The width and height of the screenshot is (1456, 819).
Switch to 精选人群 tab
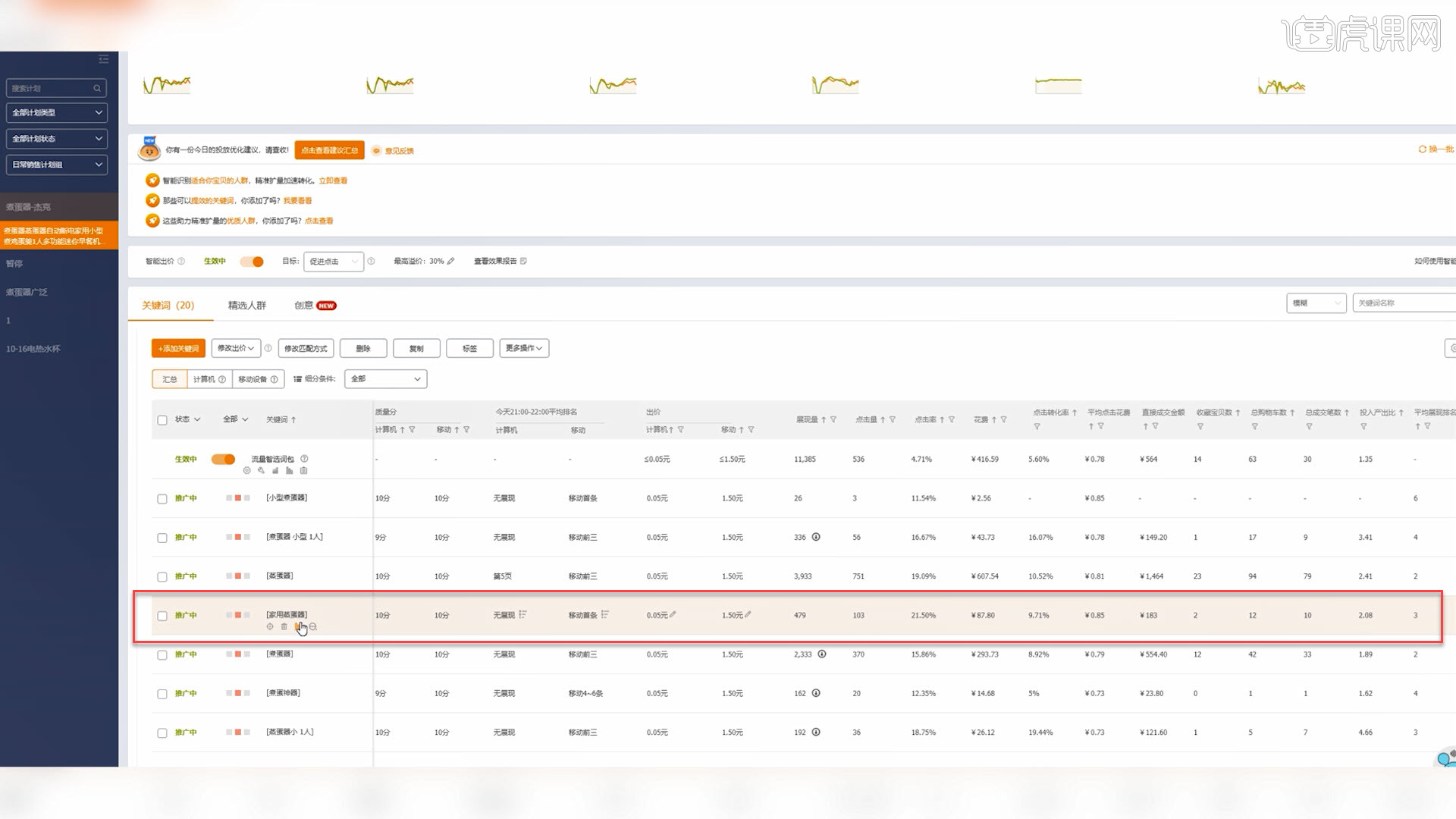coord(247,305)
